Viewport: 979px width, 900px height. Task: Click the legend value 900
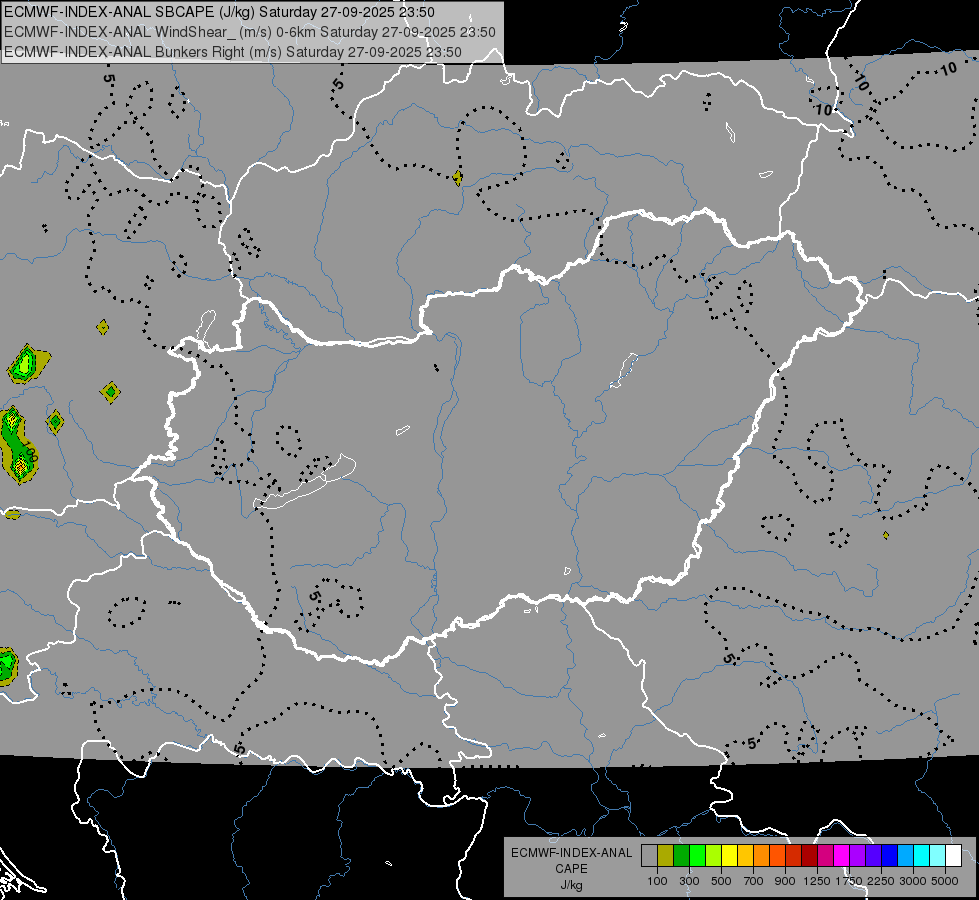pyautogui.click(x=785, y=881)
